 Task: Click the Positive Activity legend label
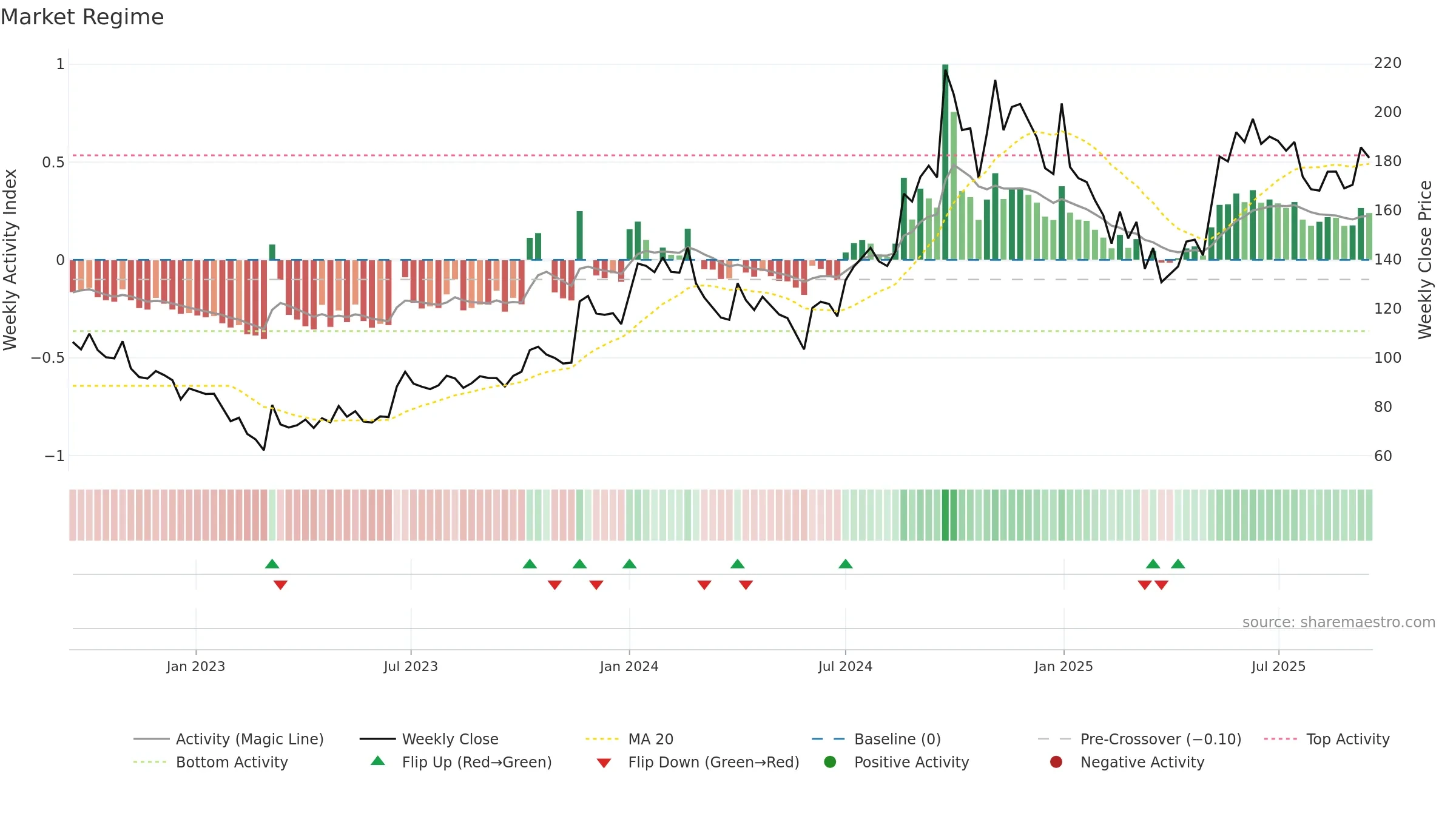[x=911, y=762]
